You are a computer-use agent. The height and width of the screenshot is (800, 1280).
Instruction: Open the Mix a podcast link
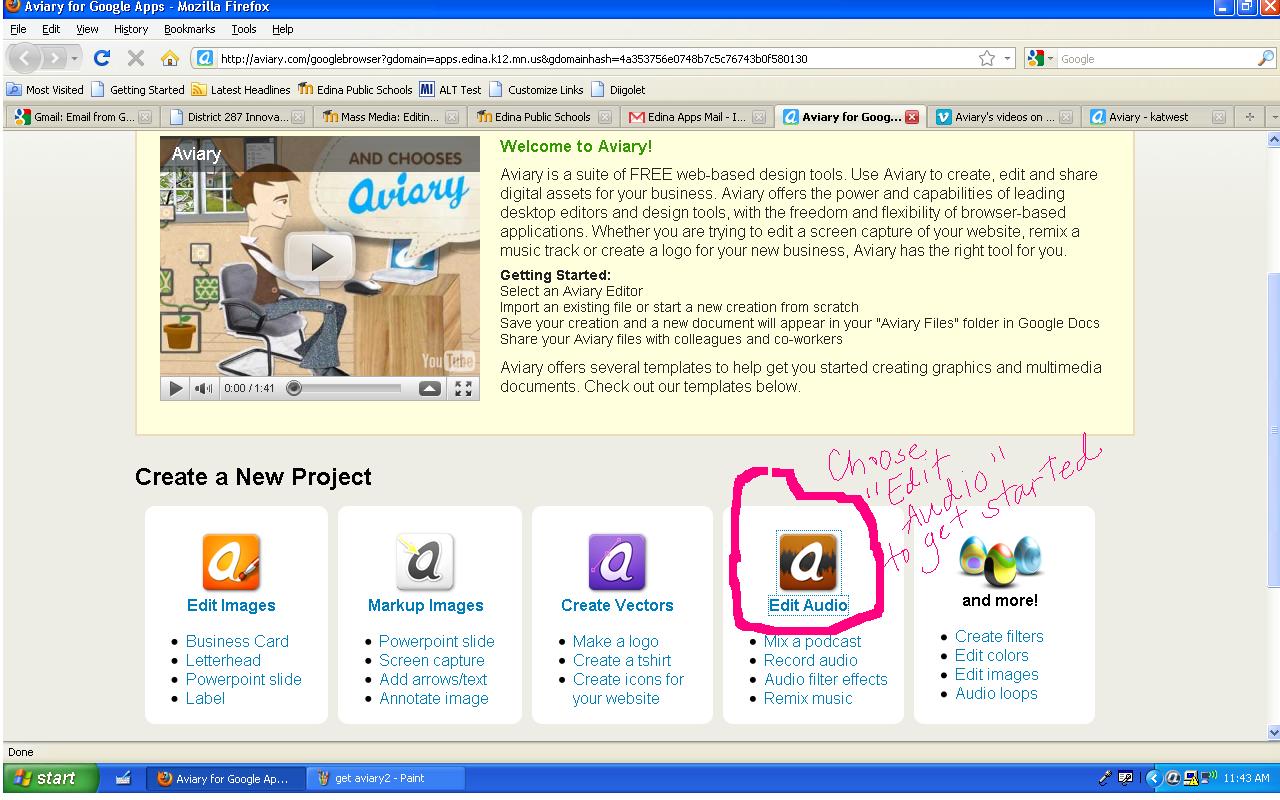coord(812,641)
